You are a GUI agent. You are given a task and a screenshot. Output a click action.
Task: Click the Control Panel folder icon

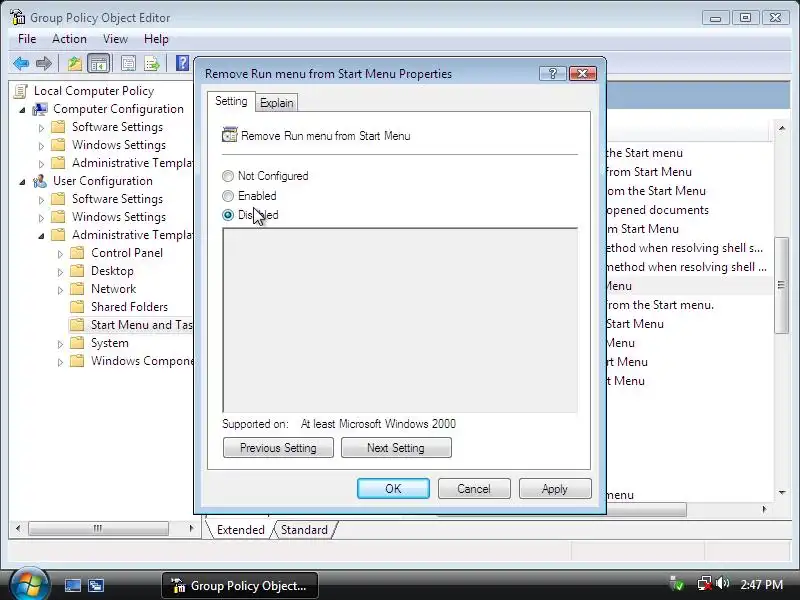click(77, 253)
